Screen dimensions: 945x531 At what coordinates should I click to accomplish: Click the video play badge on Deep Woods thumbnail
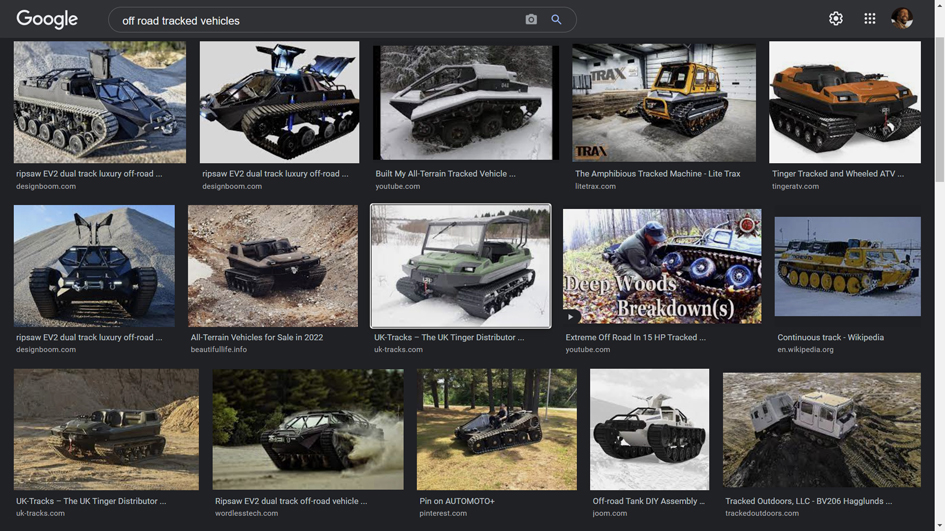pos(570,316)
